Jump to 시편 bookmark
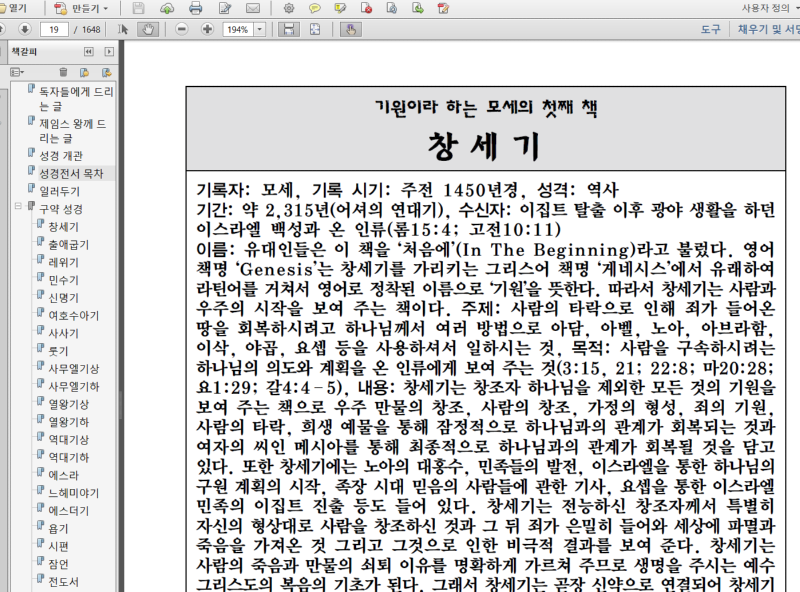 58,546
